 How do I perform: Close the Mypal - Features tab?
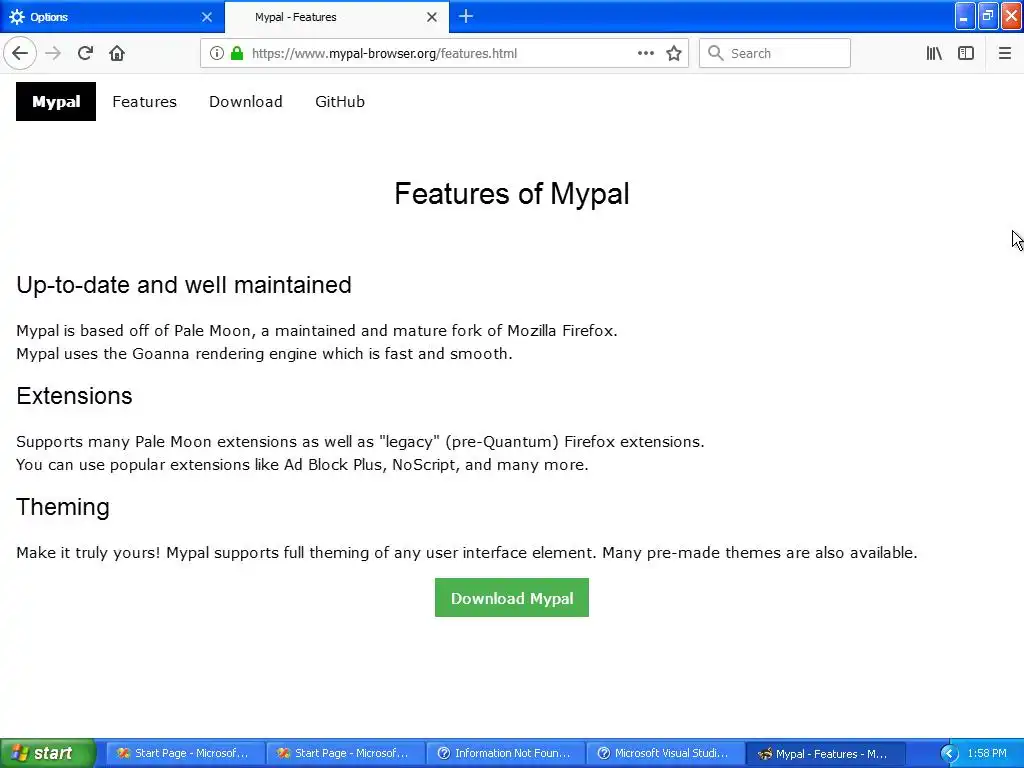coord(432,17)
